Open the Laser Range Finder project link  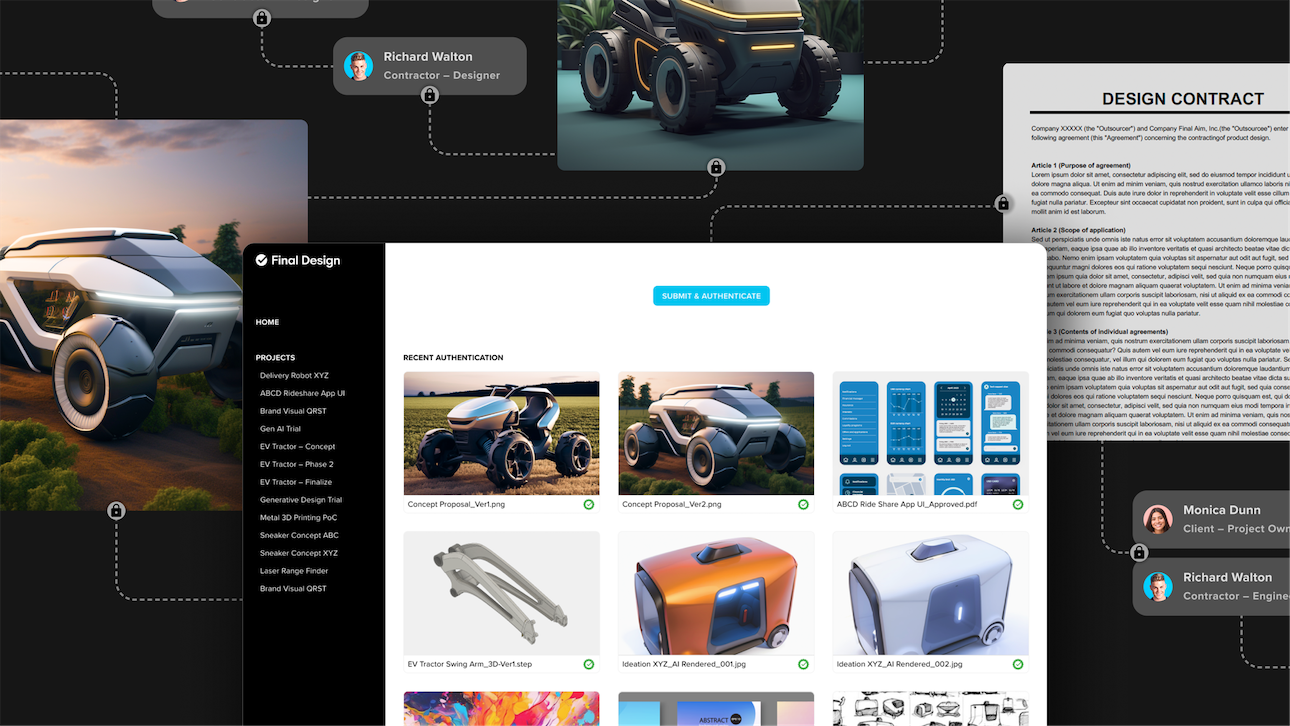[294, 571]
